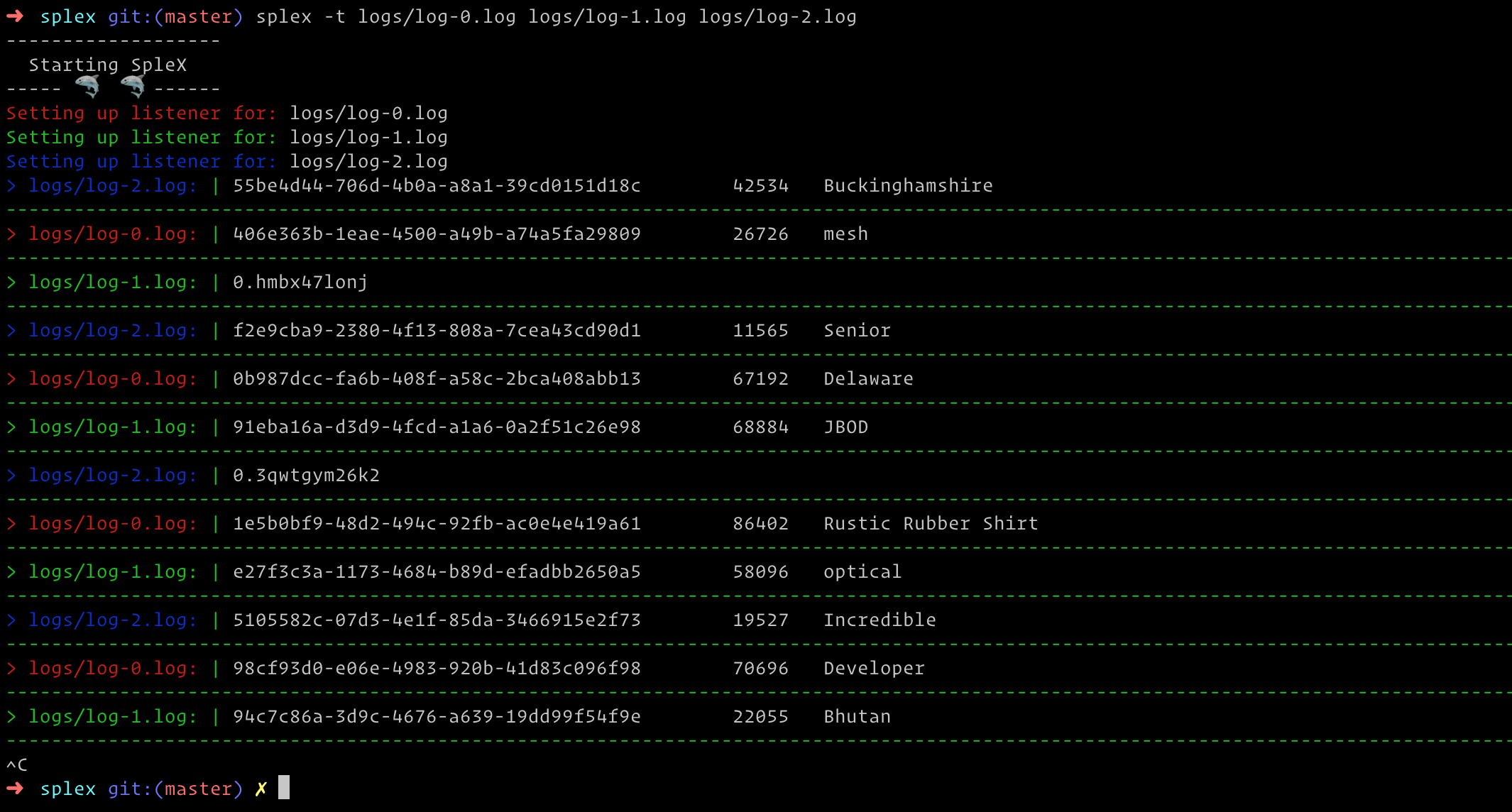1512x812 pixels.
Task: Click the red prompt arrow at top
Action: 15,16
